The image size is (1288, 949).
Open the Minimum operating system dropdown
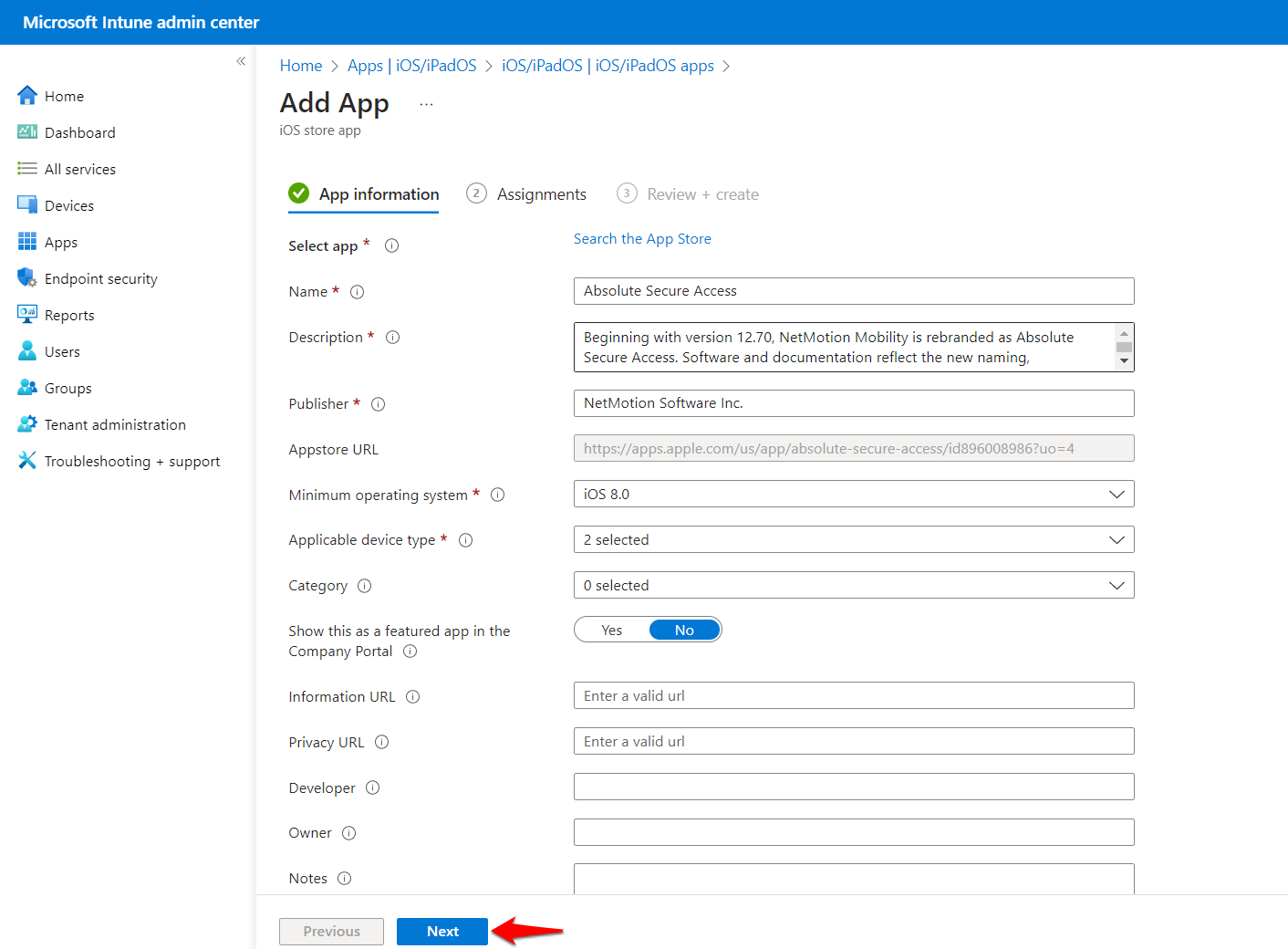[x=854, y=495]
